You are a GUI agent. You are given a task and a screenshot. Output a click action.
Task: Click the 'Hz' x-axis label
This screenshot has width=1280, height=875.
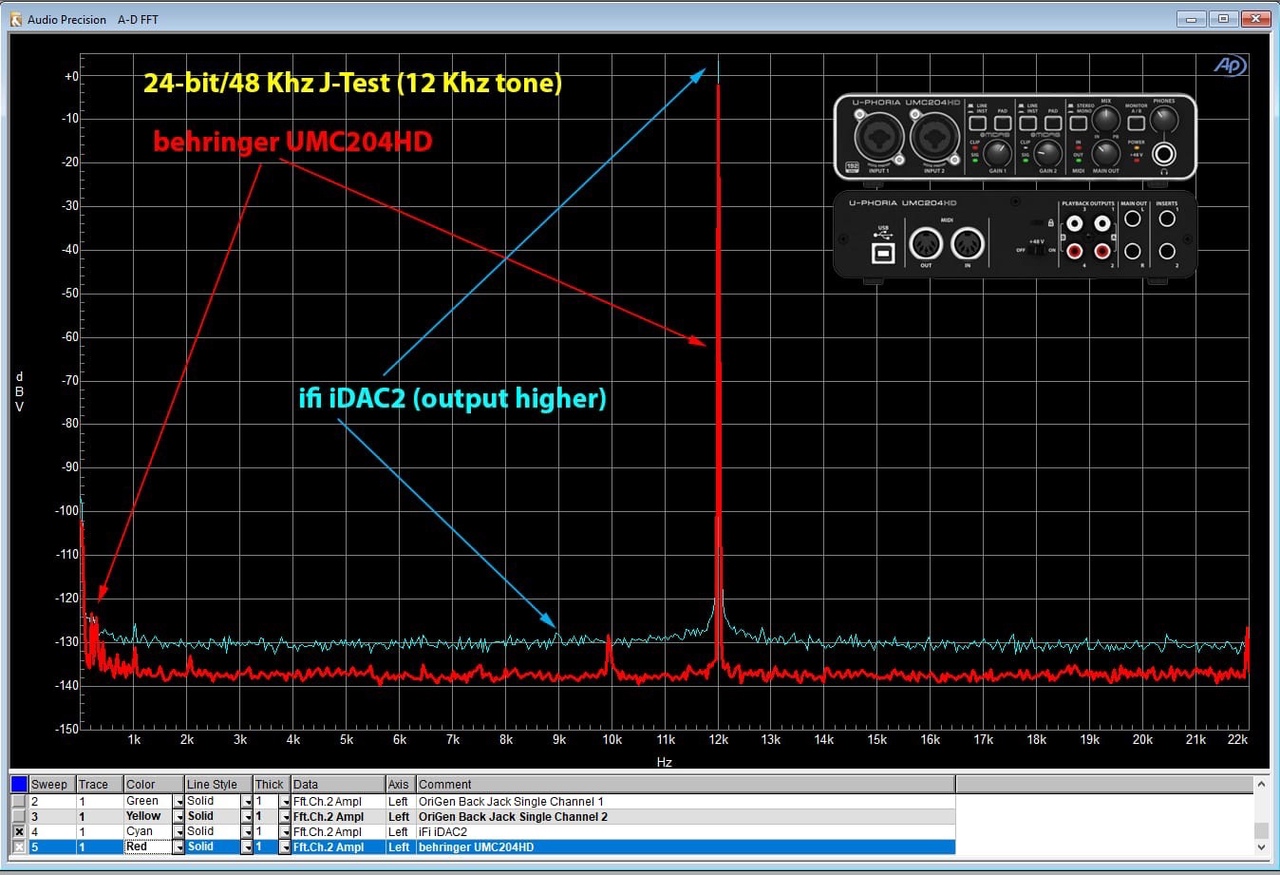coord(664,762)
